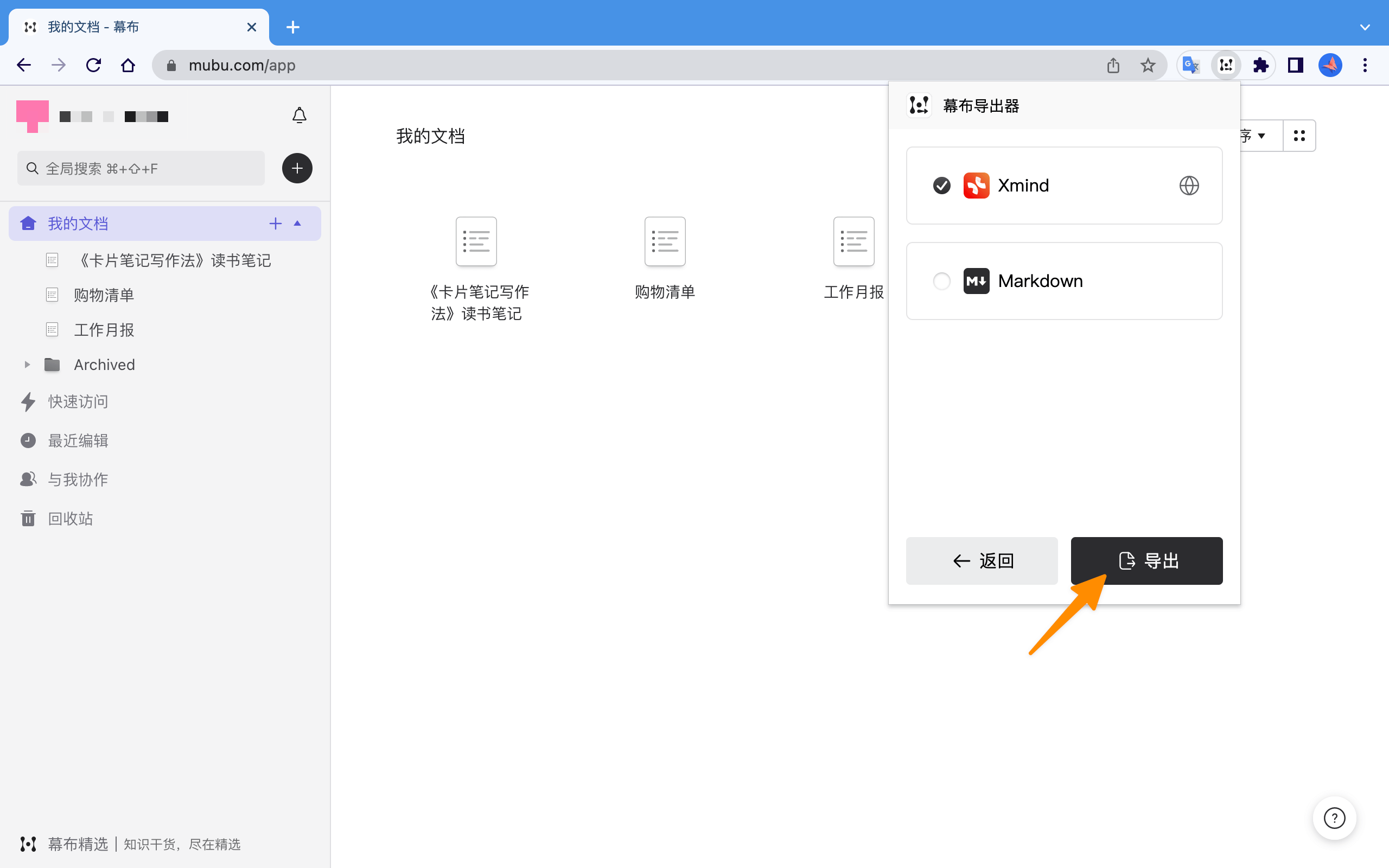
Task: Open Google Translate extension
Action: click(x=1191, y=65)
